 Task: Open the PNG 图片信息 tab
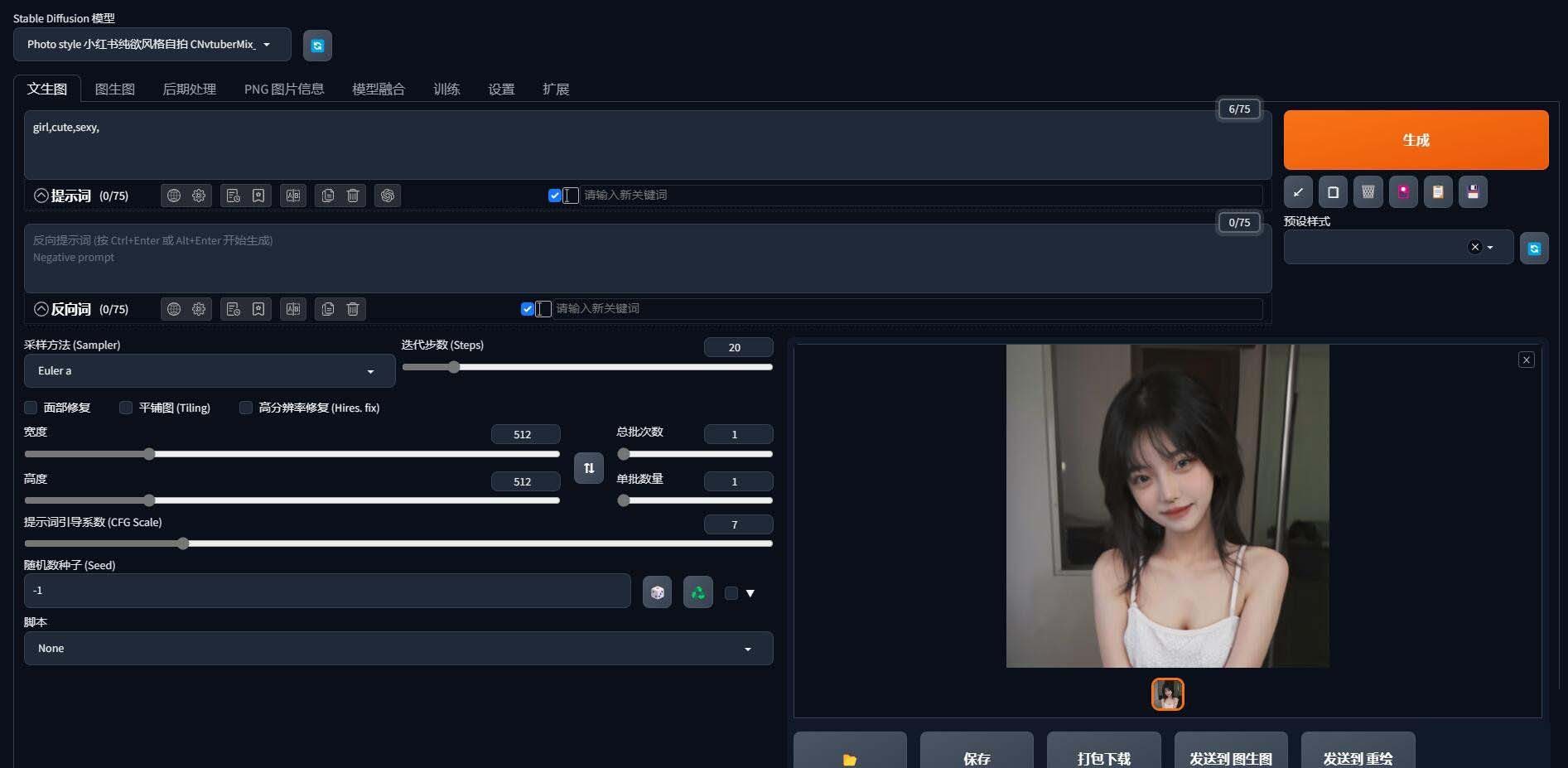284,89
